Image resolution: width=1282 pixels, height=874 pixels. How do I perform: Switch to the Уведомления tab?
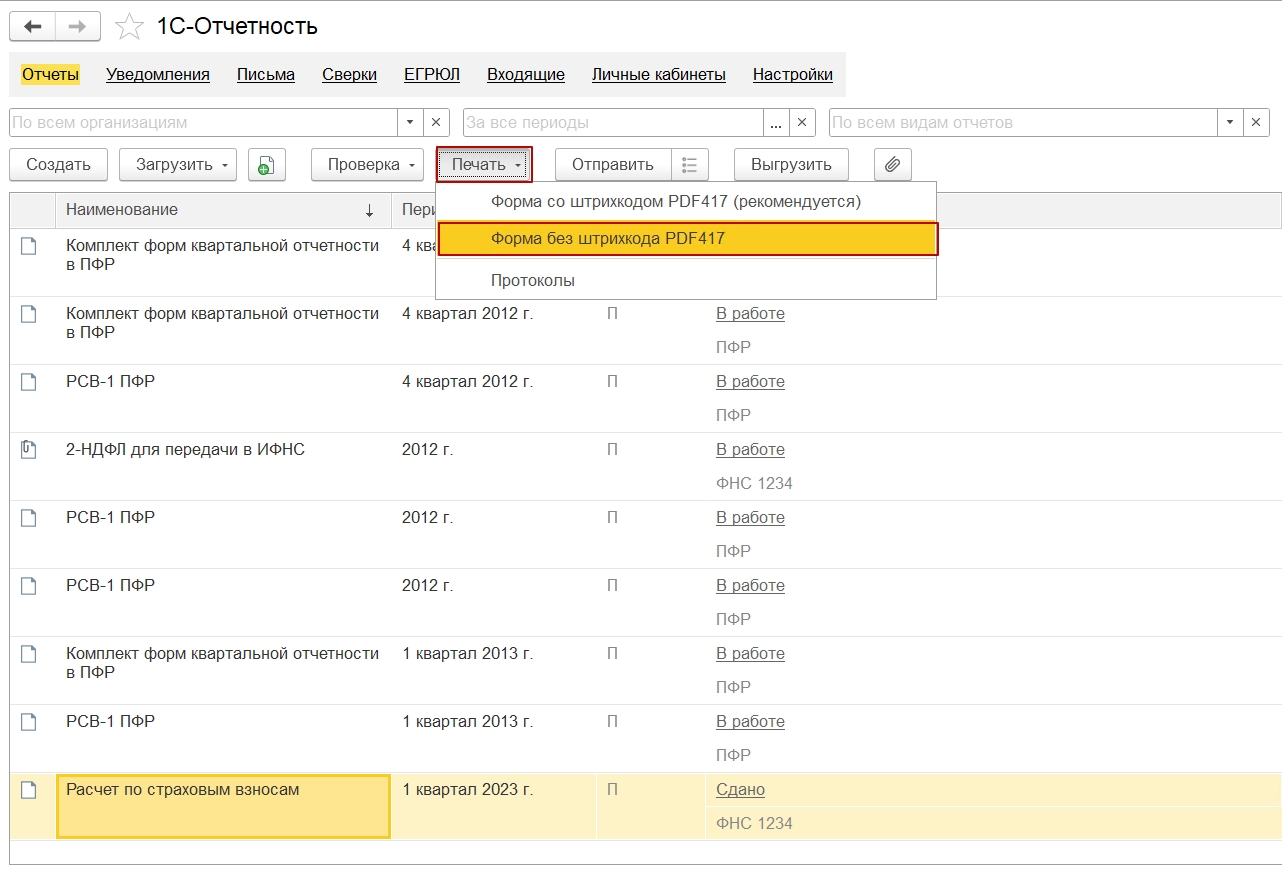tap(158, 74)
